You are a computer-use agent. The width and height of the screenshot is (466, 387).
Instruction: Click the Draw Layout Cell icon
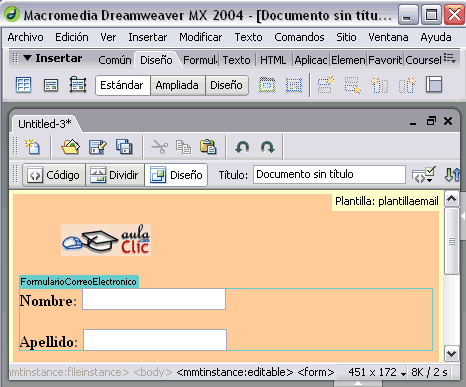click(294, 85)
